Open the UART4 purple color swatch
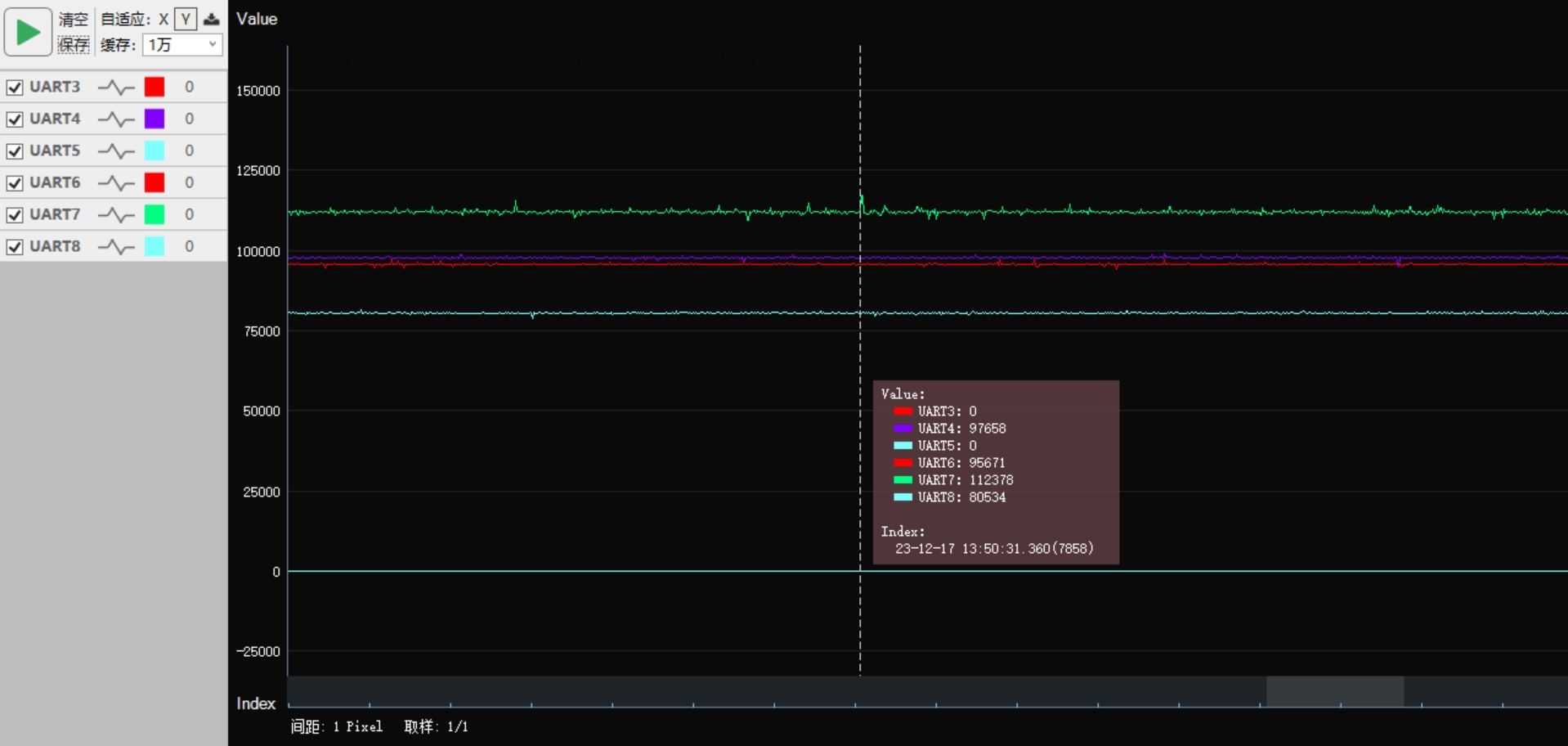 click(x=155, y=119)
